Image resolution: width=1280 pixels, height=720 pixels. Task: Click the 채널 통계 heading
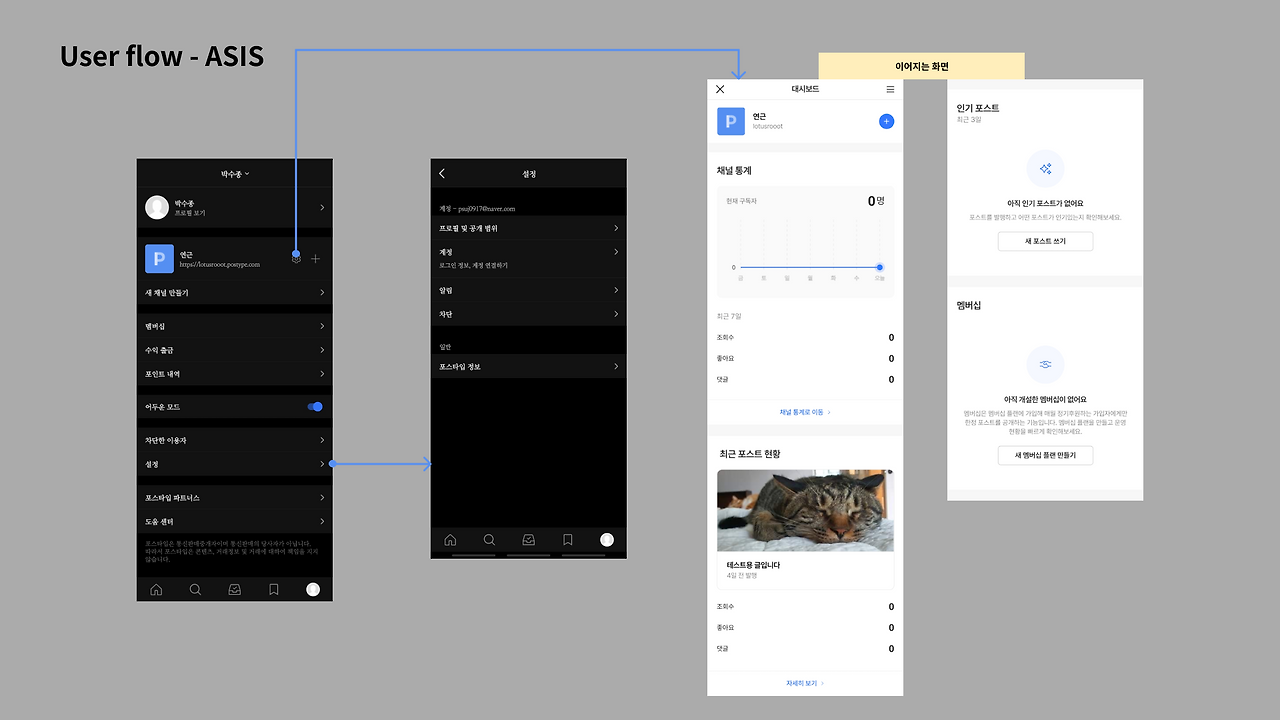734,171
